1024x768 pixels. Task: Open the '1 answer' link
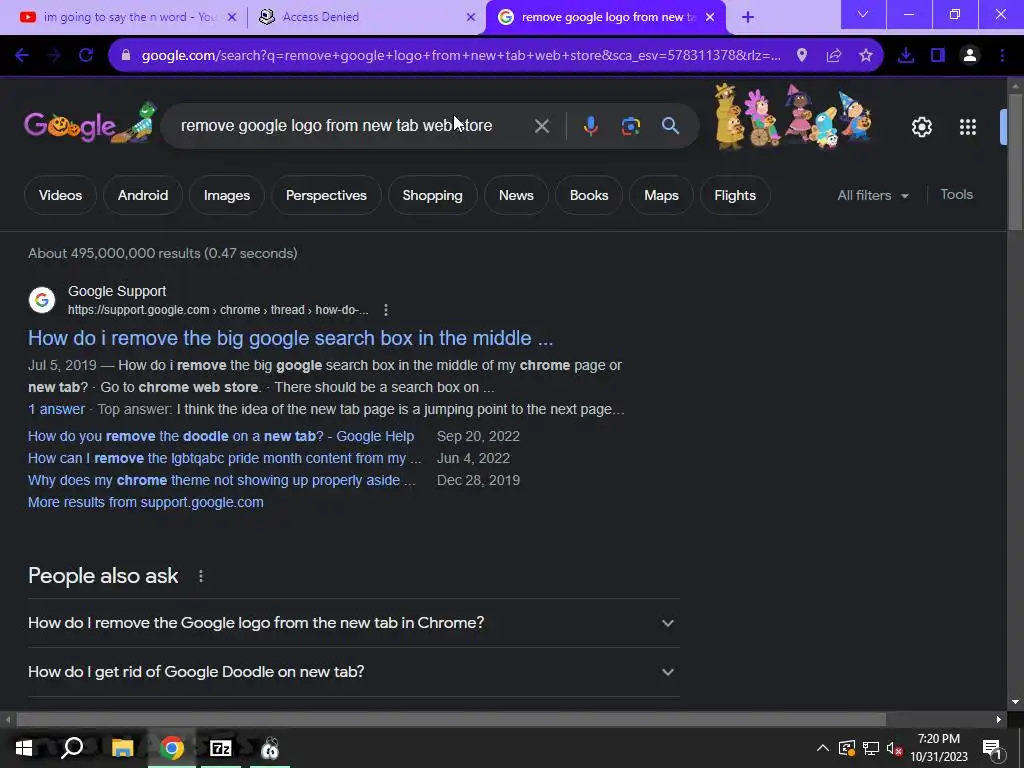point(56,409)
